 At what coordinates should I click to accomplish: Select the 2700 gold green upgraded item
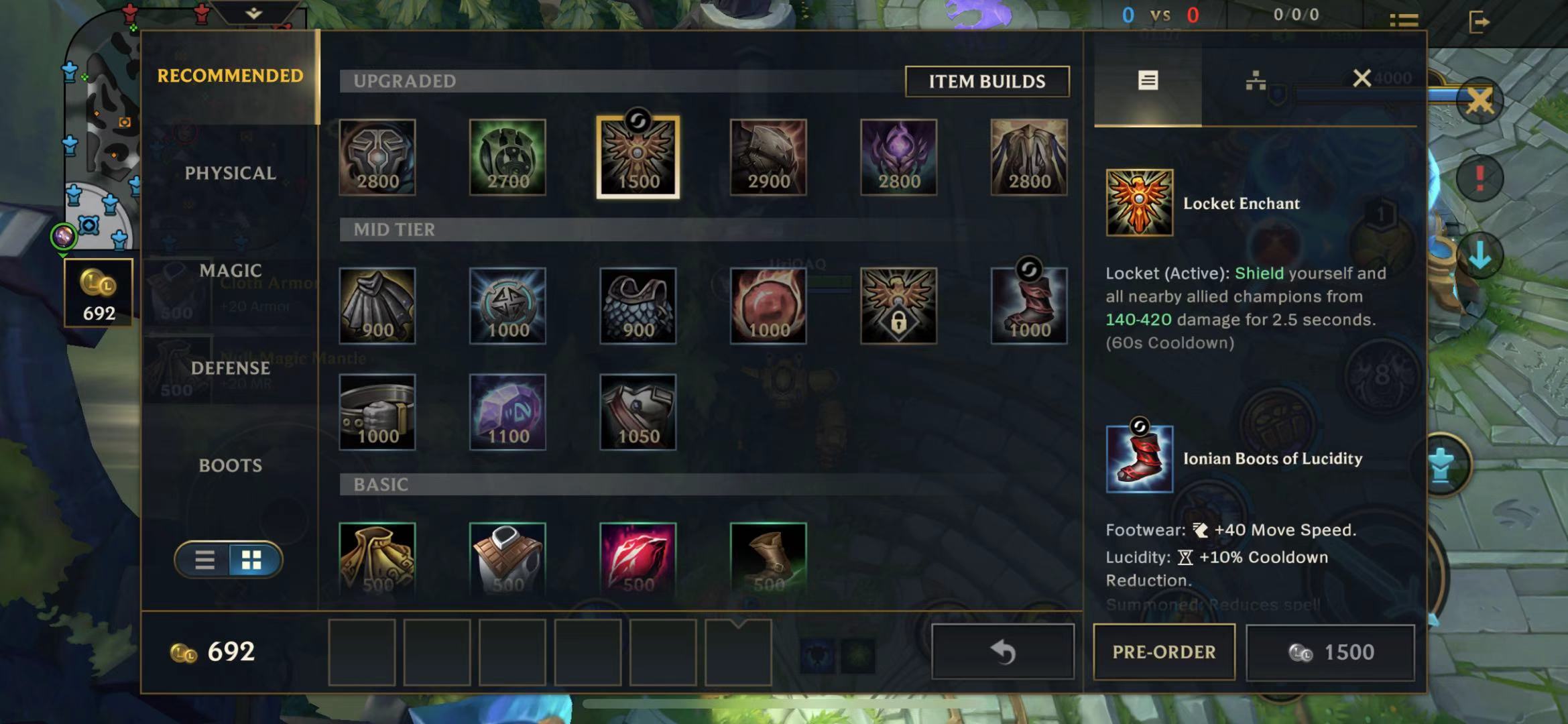(507, 158)
